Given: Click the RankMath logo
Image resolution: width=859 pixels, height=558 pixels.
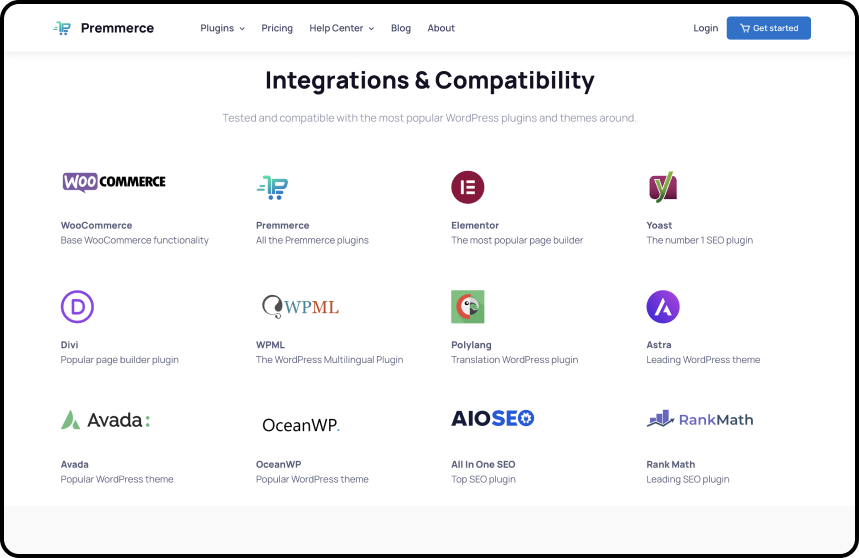Looking at the screenshot, I should pos(700,419).
